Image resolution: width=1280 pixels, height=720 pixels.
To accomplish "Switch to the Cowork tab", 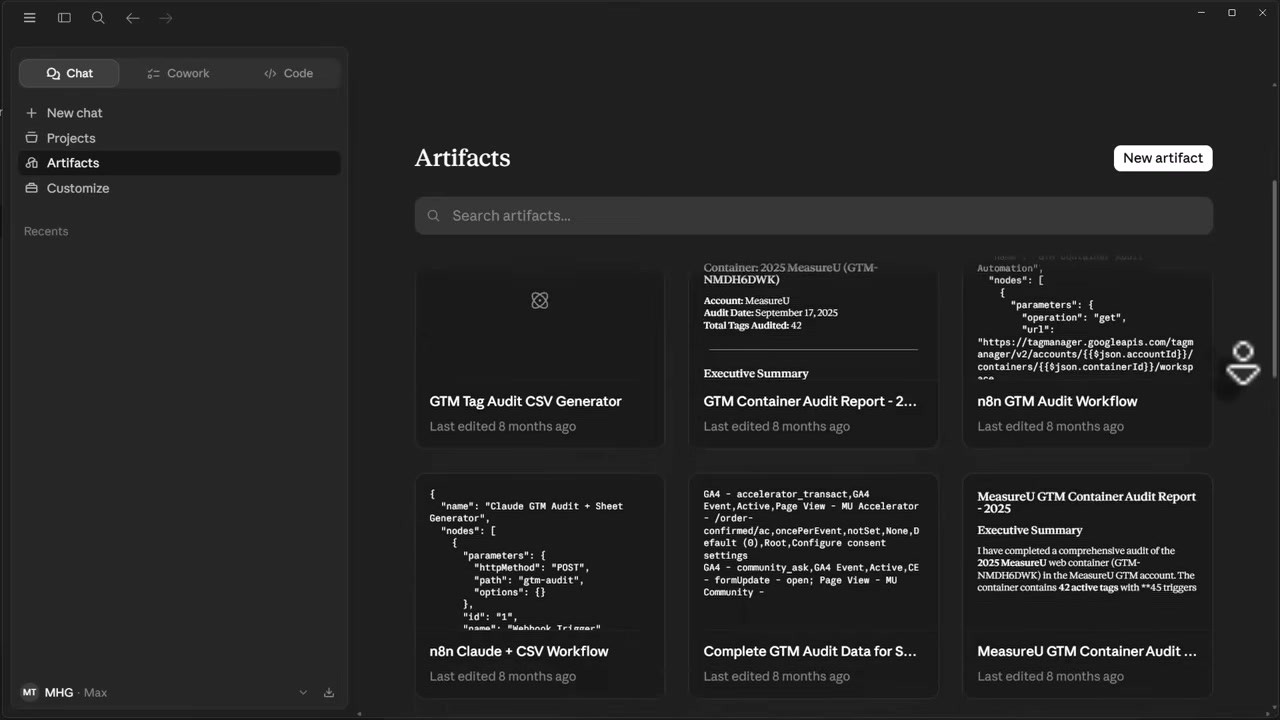I will (178, 73).
